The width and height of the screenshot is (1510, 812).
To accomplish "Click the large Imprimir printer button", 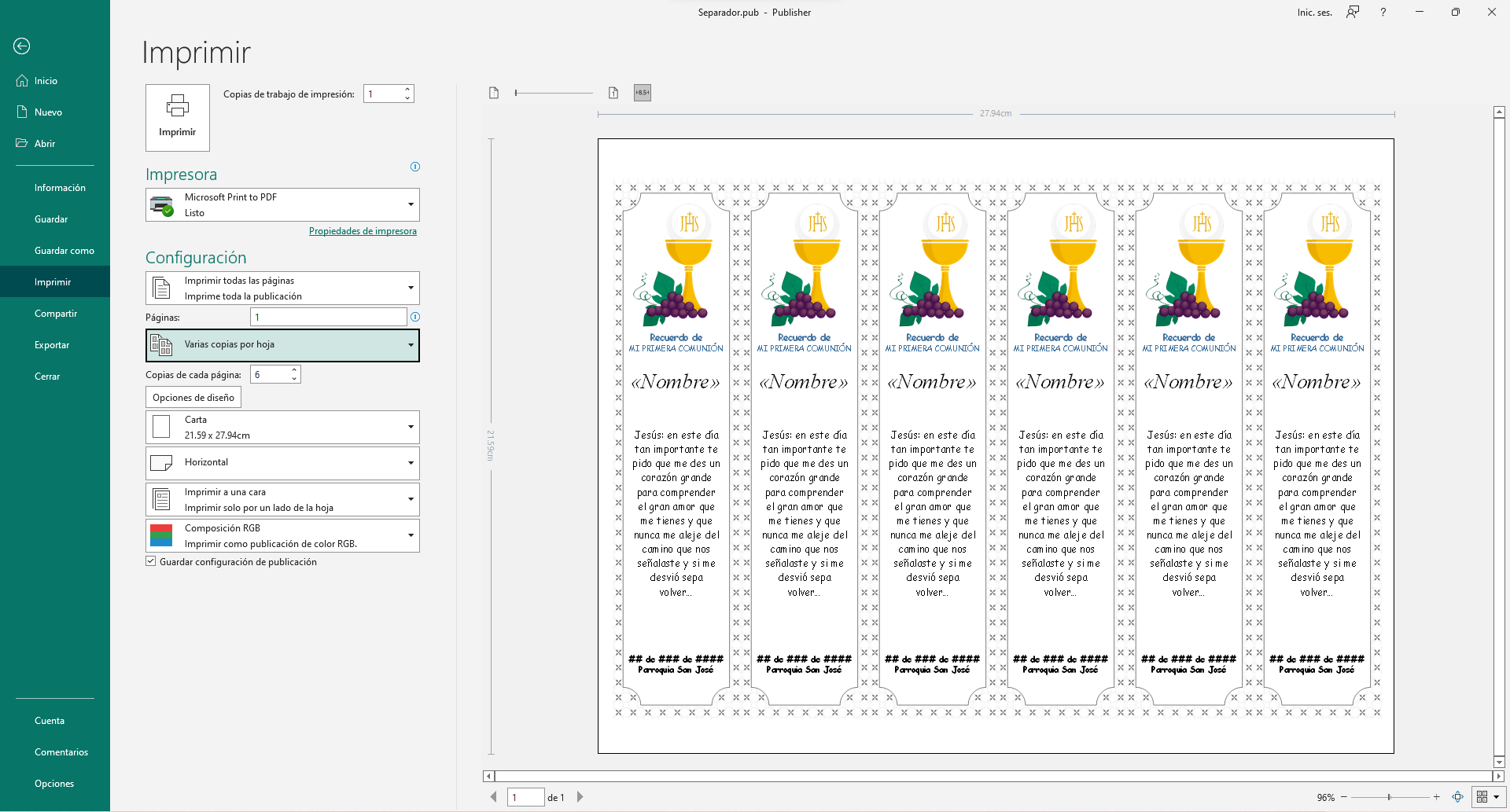I will [178, 117].
